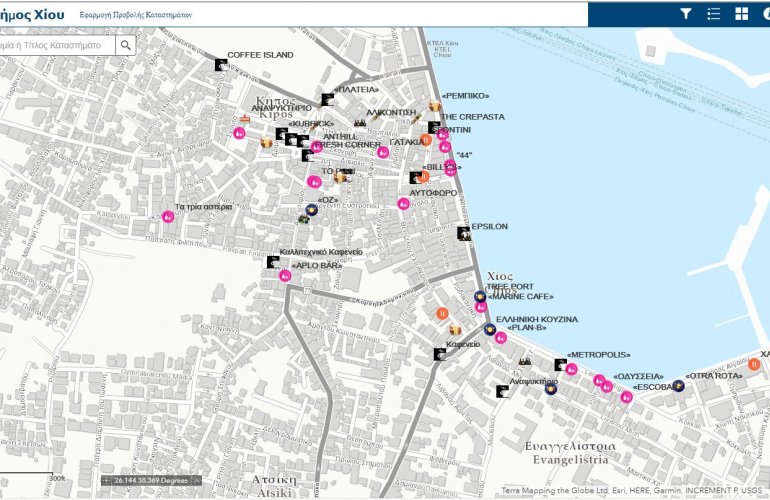Click the Δήμος Χίου header title
This screenshot has width=770, height=500.
pyautogui.click(x=32, y=15)
